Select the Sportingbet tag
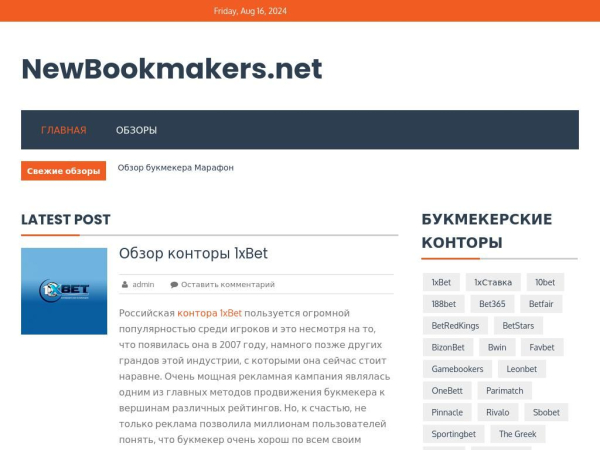This screenshot has height=450, width=600. pos(453,434)
